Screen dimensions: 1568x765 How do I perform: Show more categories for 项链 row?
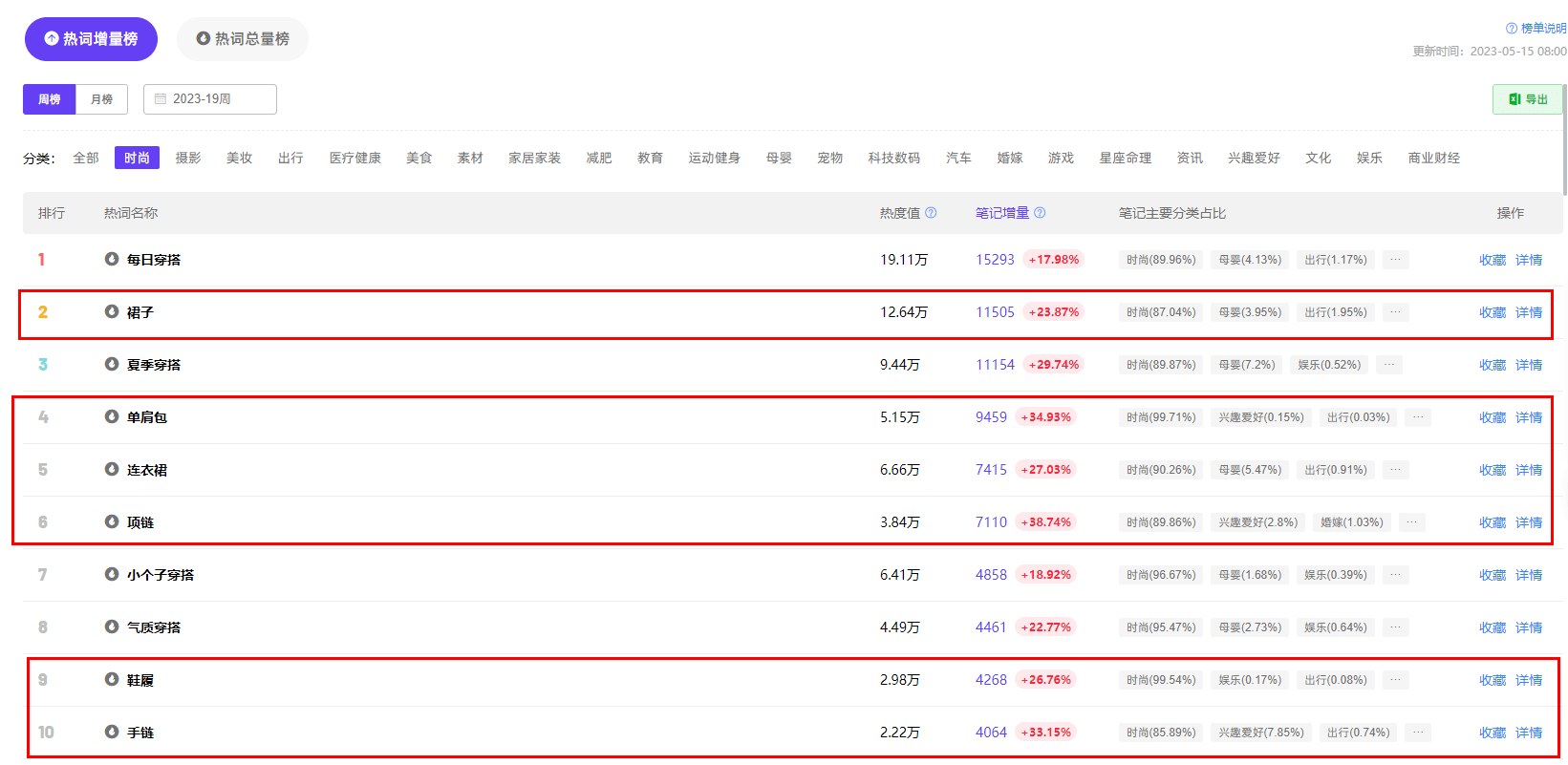(1411, 522)
